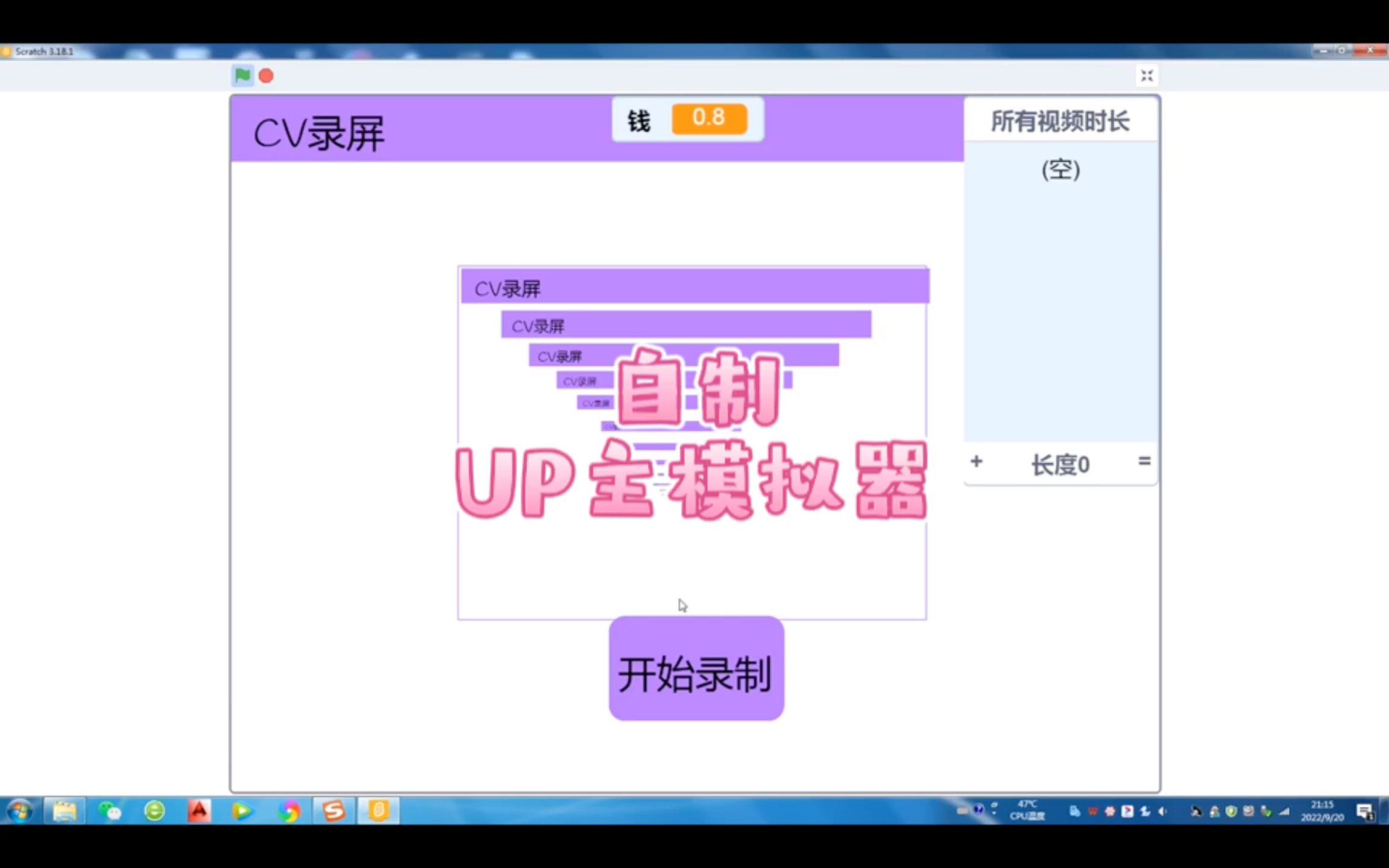Viewport: 1389px width, 868px height.
Task: Click the = button next to 长度0
Action: pyautogui.click(x=1145, y=461)
